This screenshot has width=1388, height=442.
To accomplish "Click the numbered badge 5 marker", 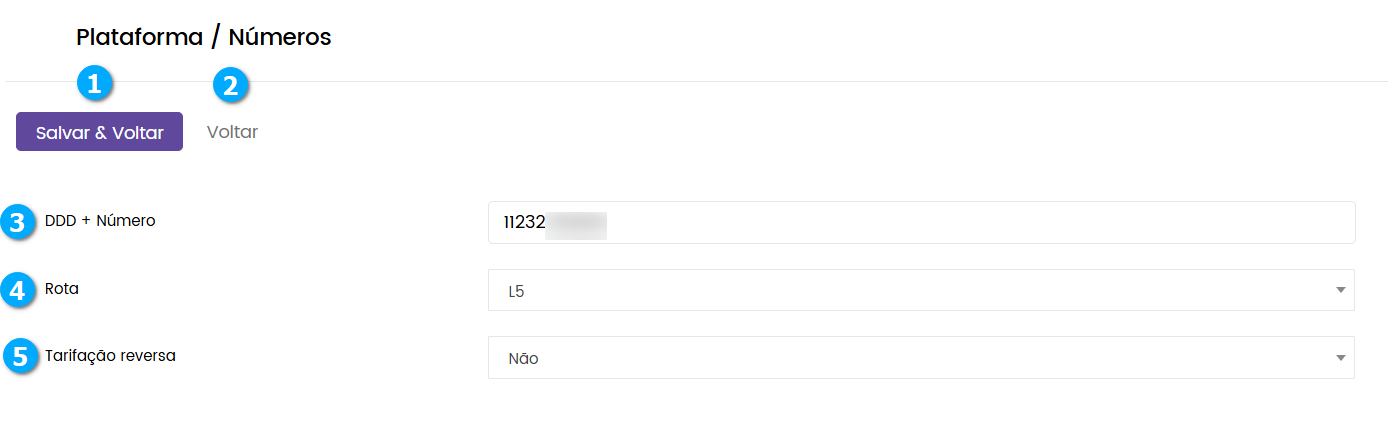I will [16, 356].
